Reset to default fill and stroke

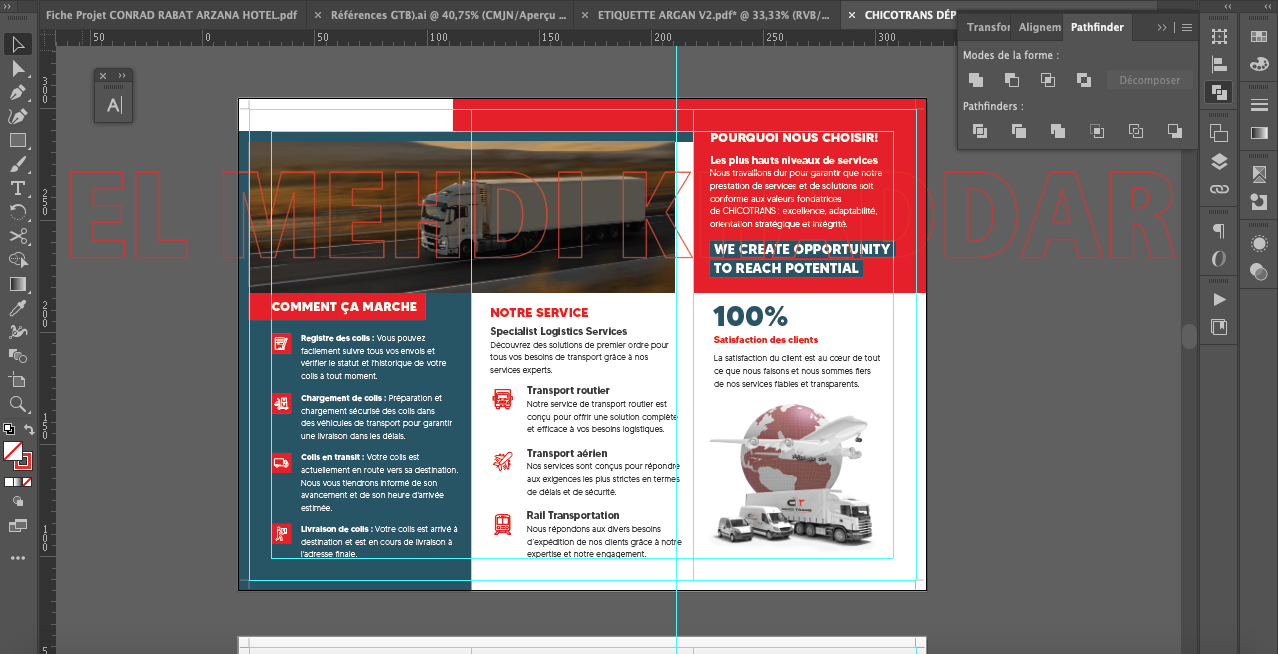[9, 430]
